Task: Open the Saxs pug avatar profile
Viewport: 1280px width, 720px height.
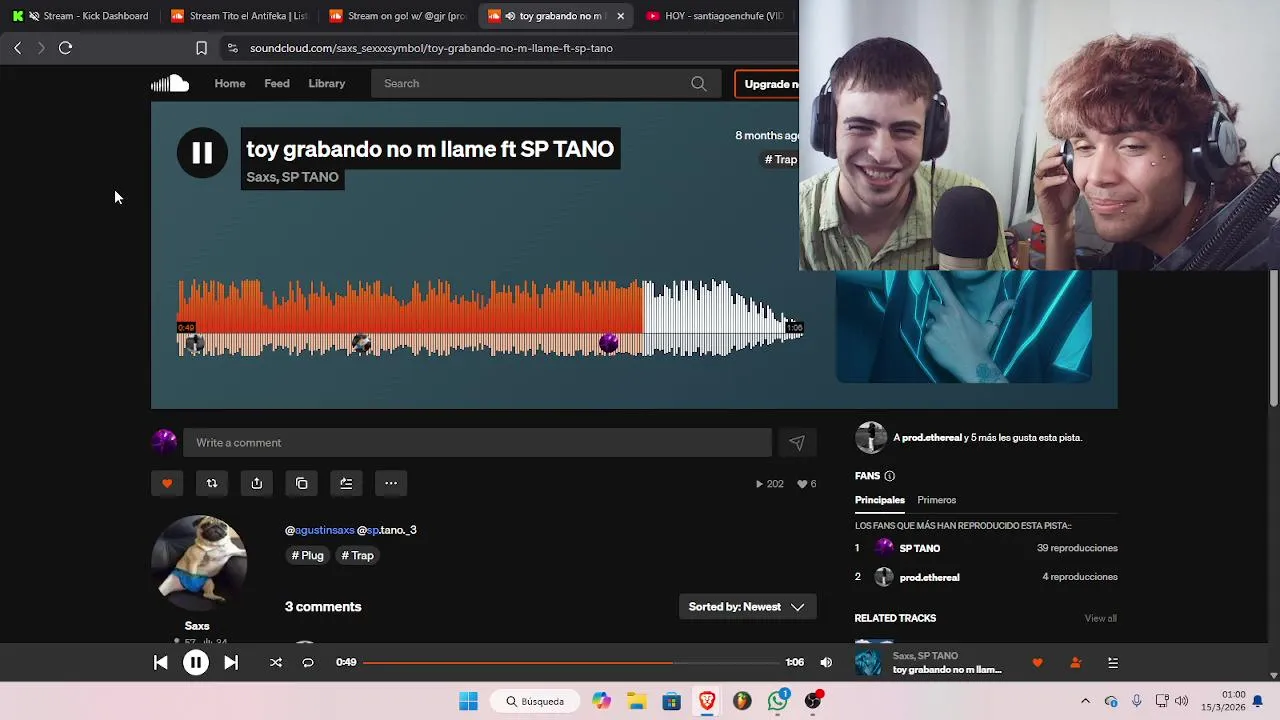Action: point(199,563)
